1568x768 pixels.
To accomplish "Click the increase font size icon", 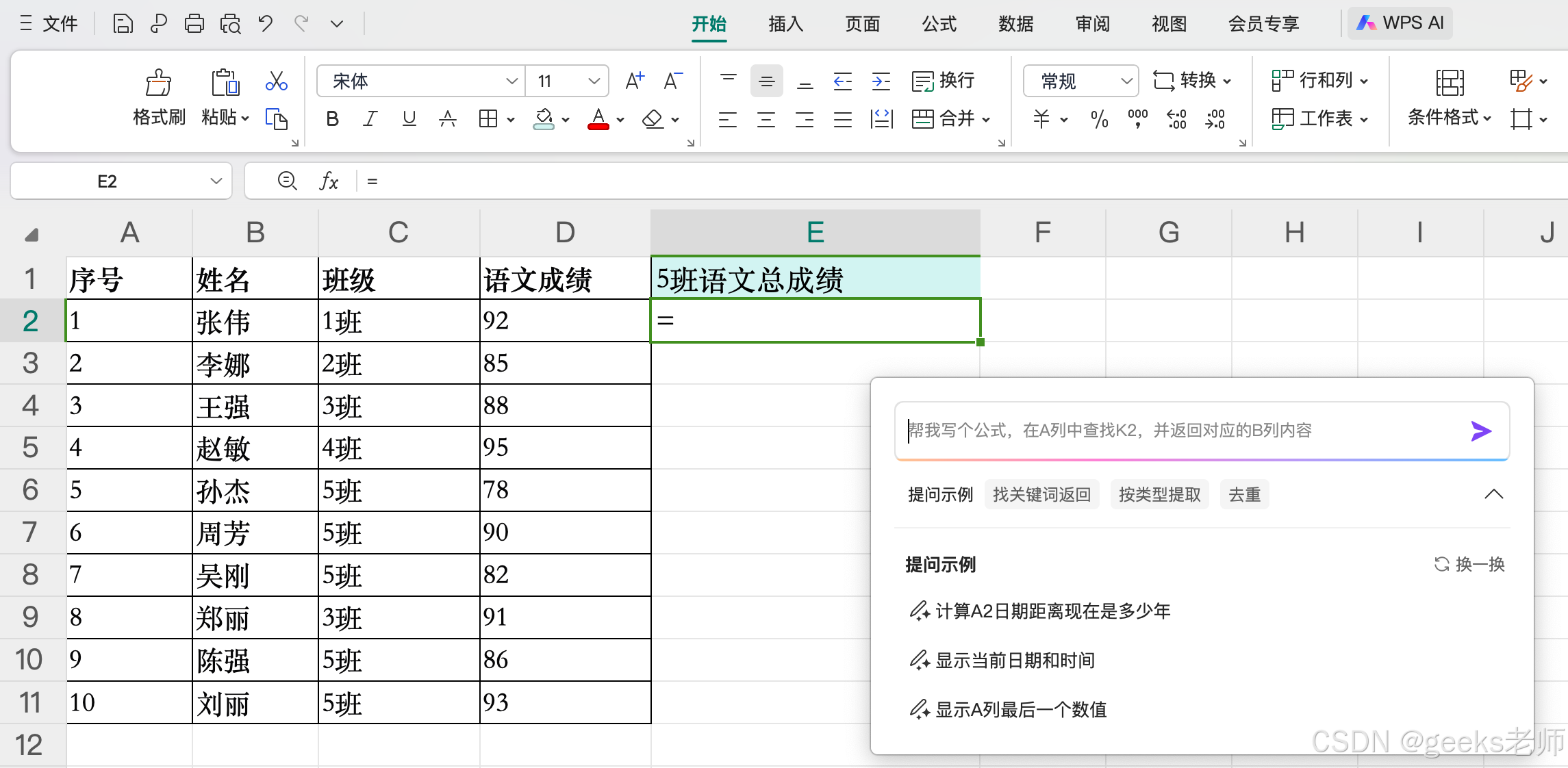I will 635,81.
